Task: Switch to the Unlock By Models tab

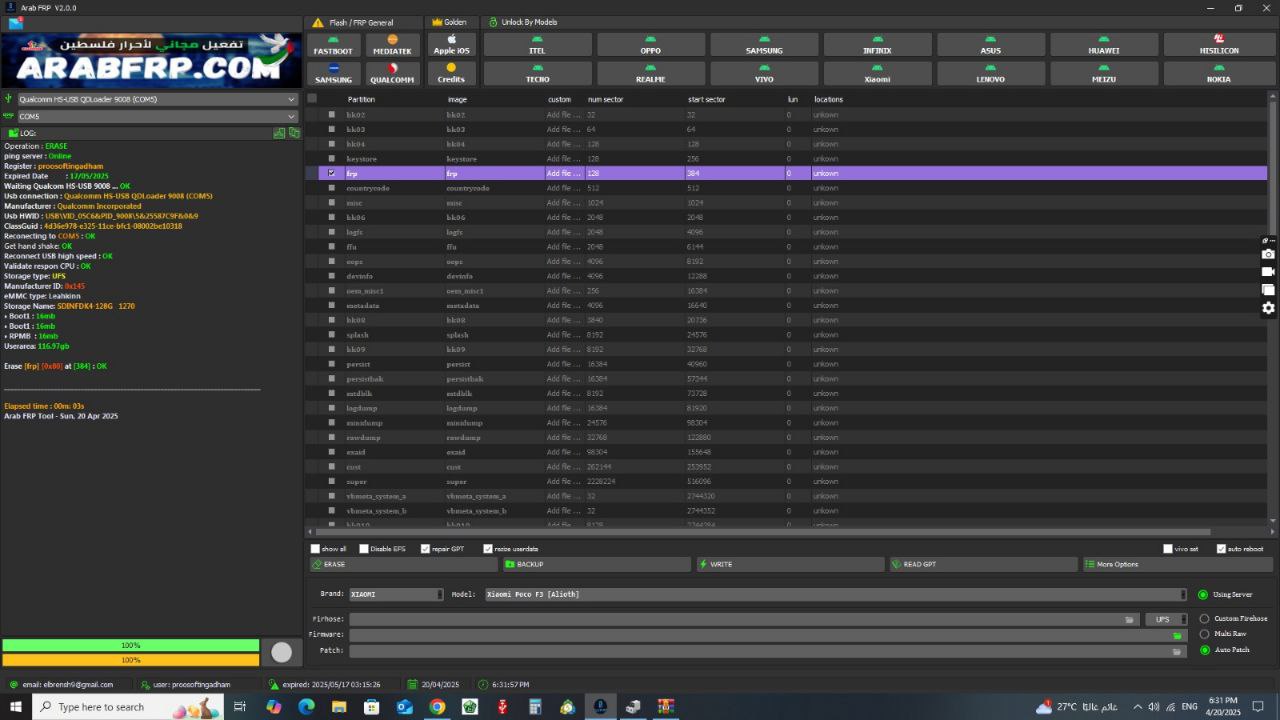Action: click(524, 22)
